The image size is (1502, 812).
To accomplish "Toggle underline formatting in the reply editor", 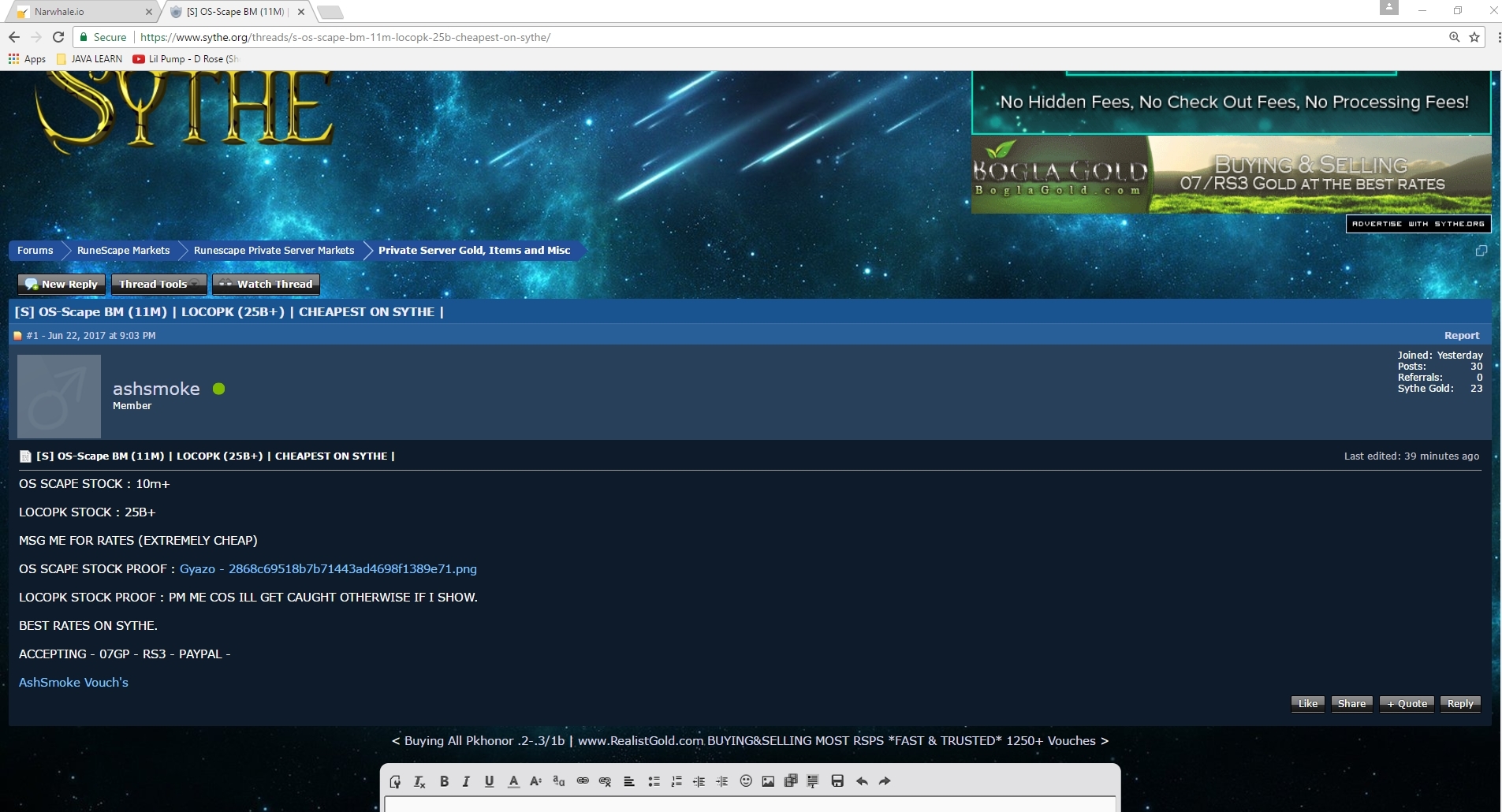I will [489, 781].
